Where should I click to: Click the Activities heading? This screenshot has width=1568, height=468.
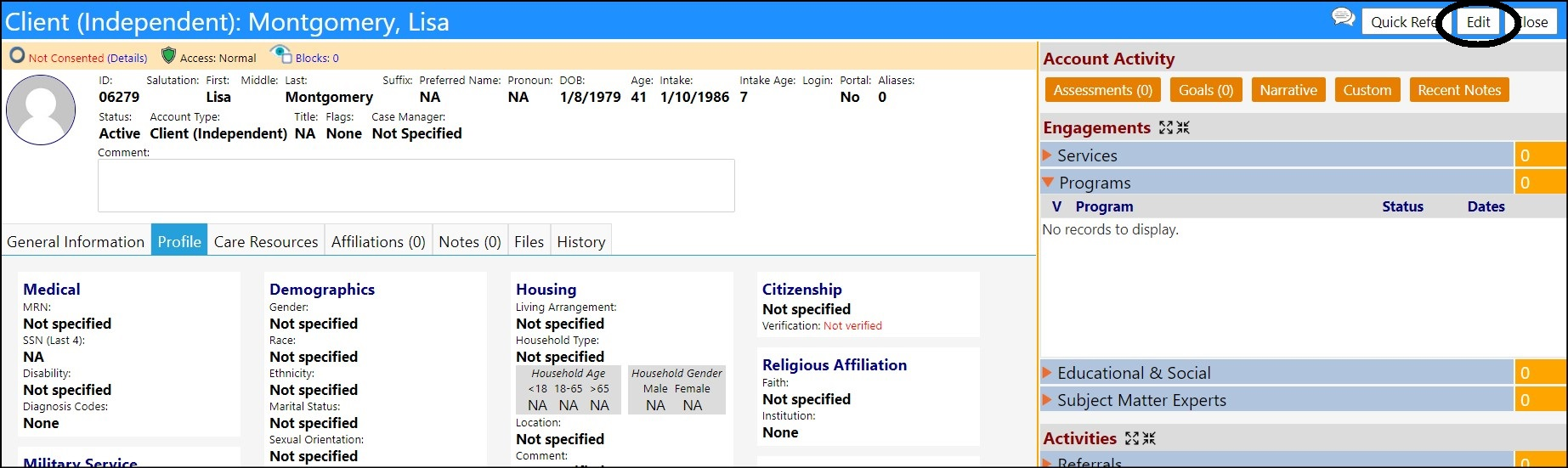[1079, 438]
